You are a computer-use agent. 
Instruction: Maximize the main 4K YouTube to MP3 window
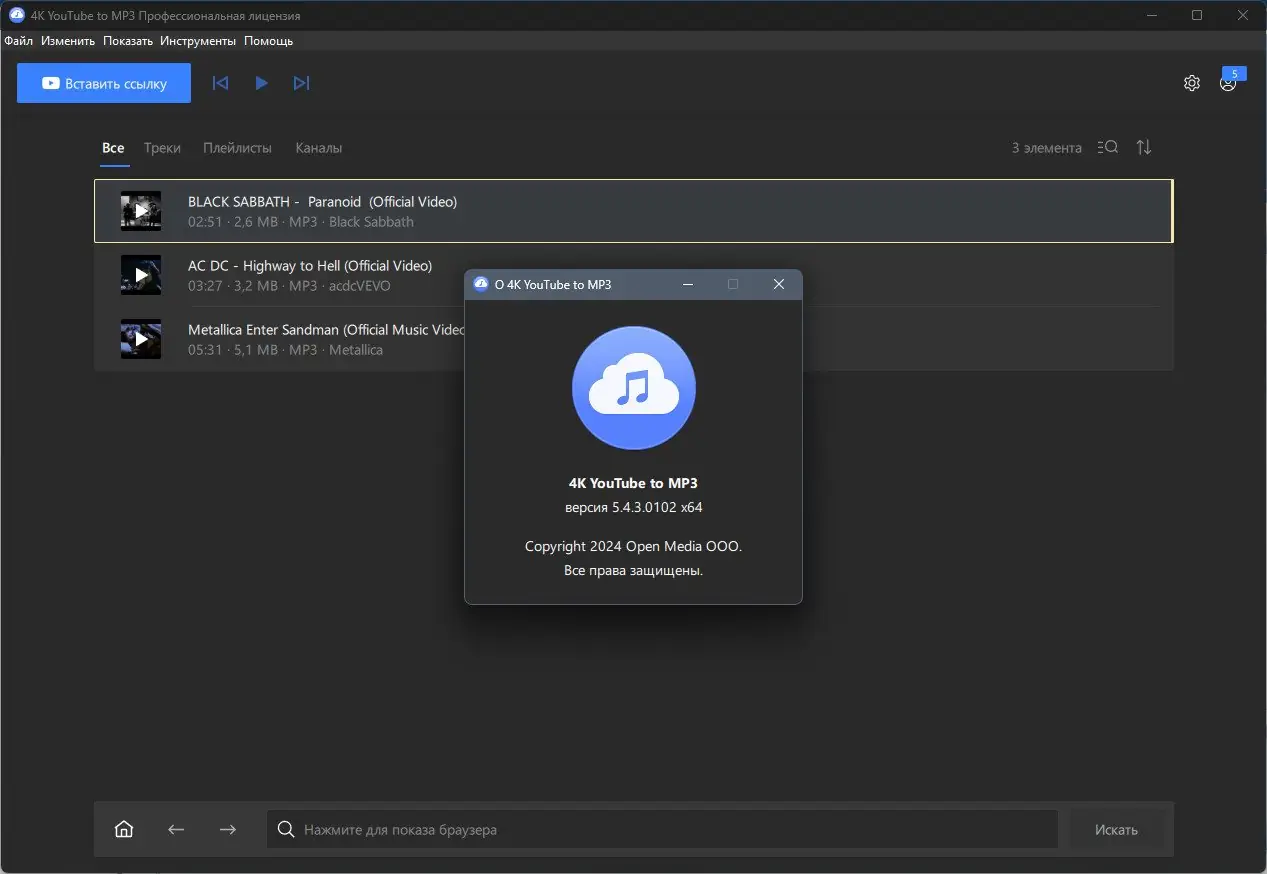(1198, 15)
